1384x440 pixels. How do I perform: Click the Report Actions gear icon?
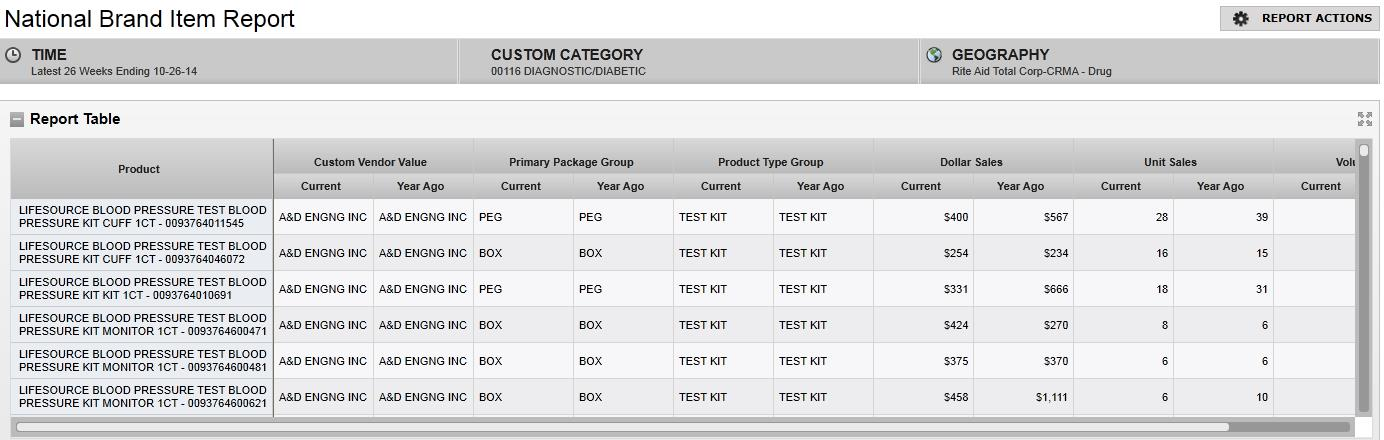coord(1241,19)
